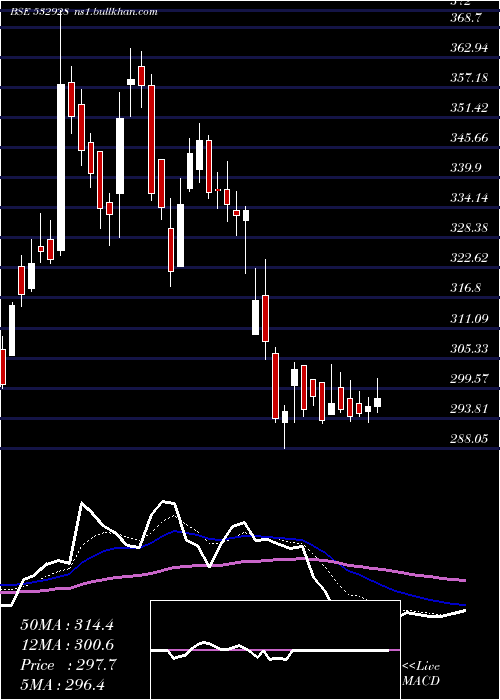Click the 5MA : 296.4 readout
The image size is (500, 700).
point(63,684)
